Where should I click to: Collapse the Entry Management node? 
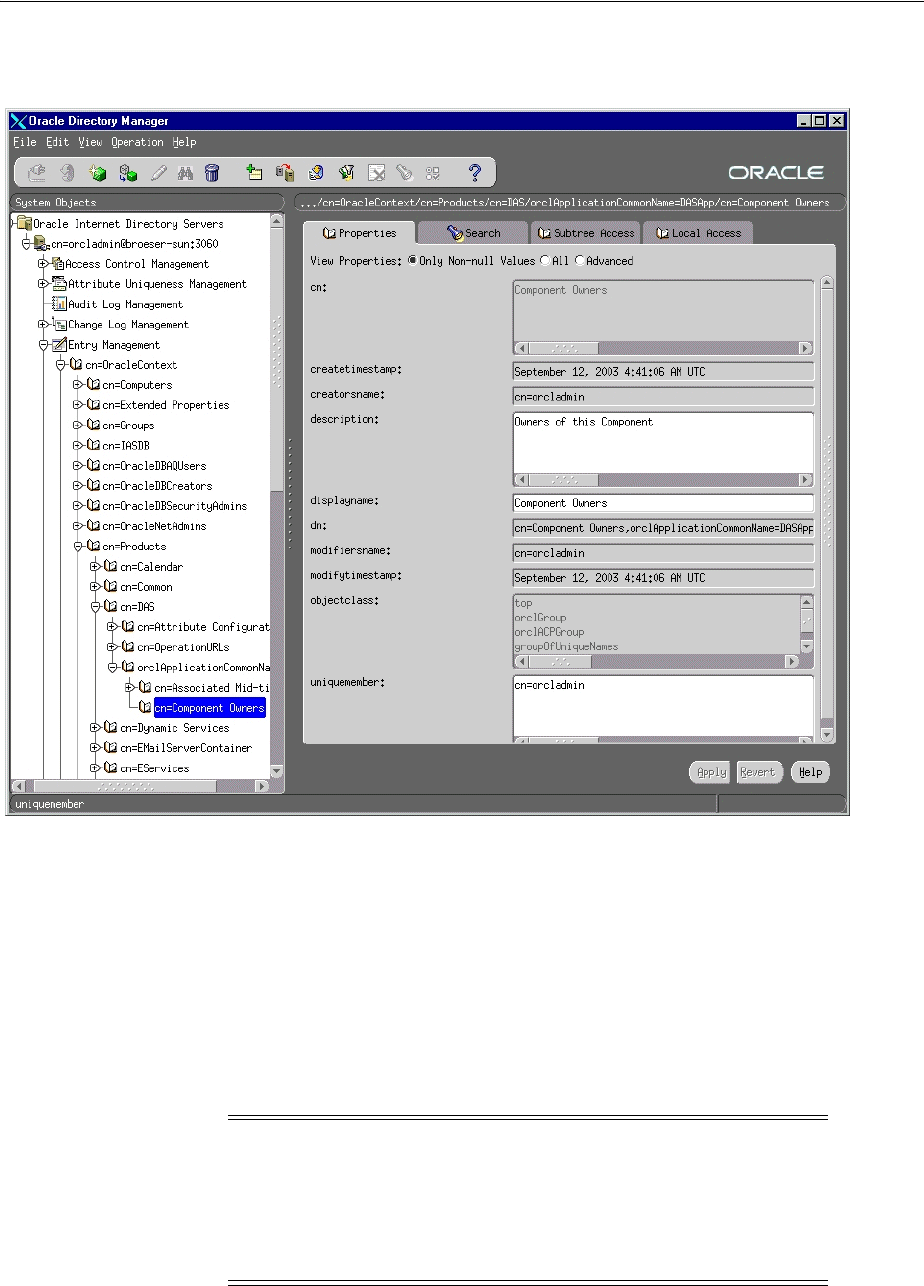tap(43, 345)
